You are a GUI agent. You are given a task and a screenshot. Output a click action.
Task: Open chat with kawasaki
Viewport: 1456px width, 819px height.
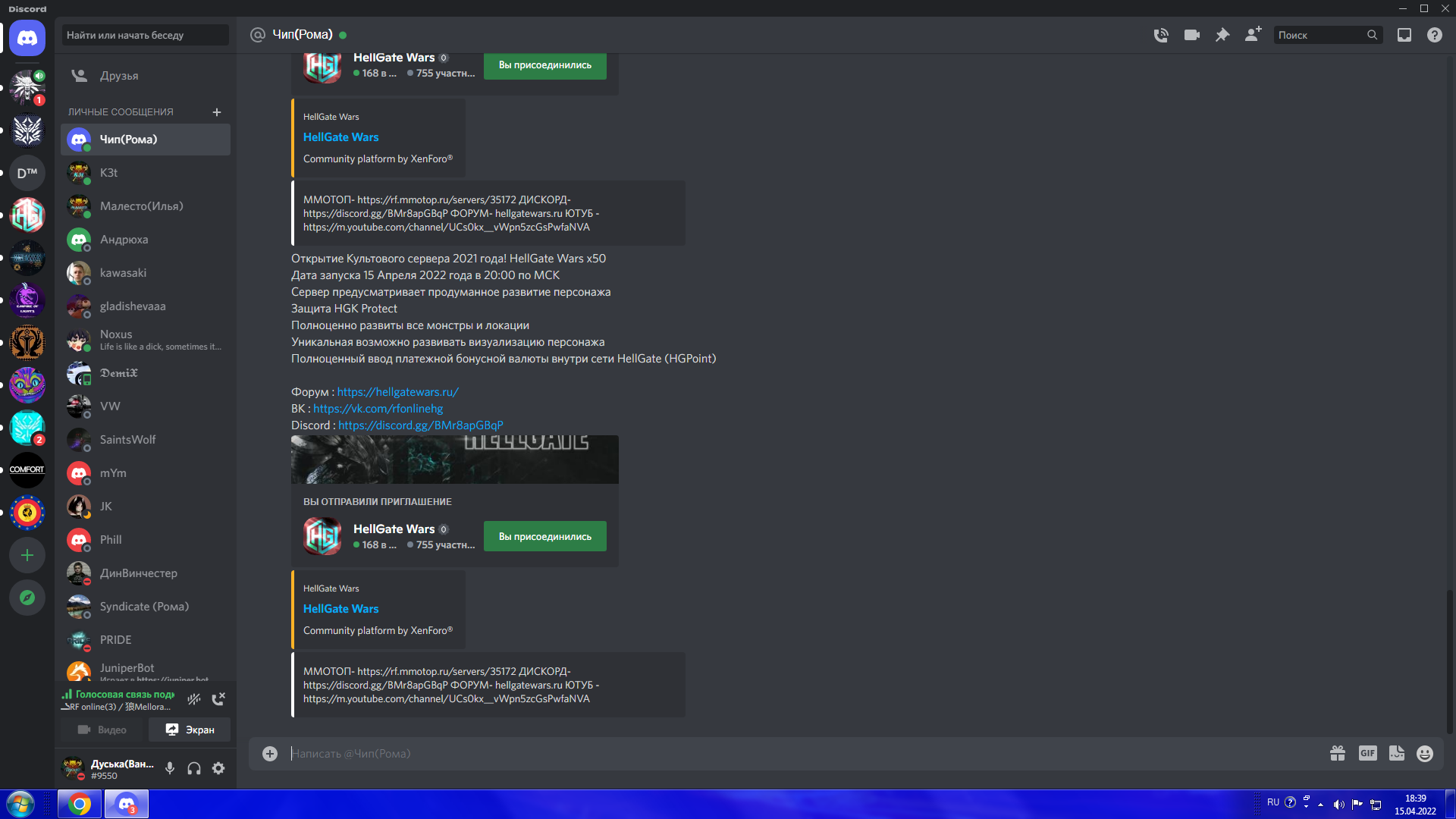(146, 273)
